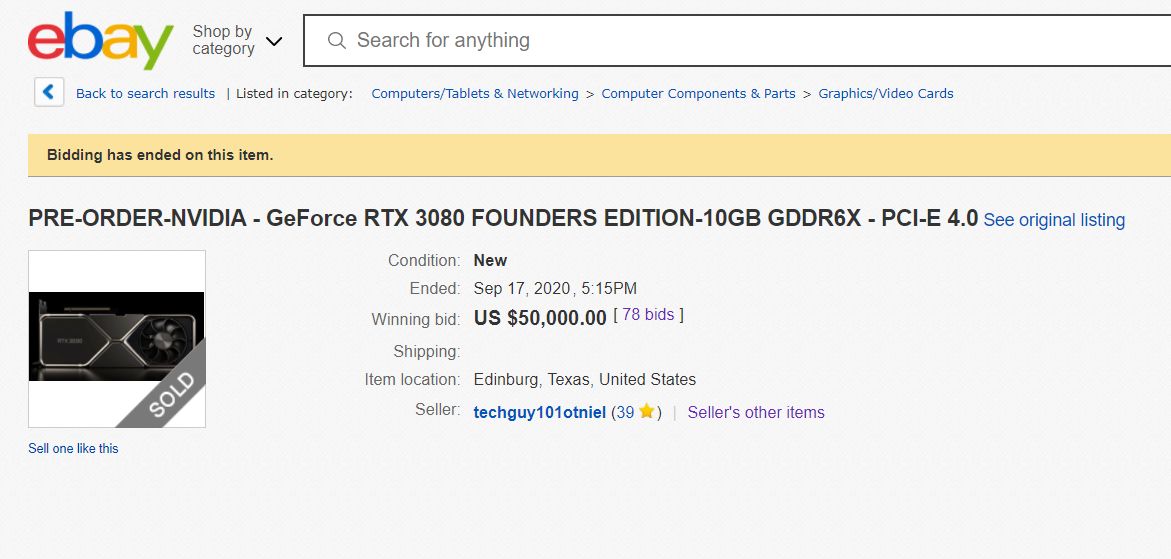Click the blue back arrow icon

(x=49, y=93)
